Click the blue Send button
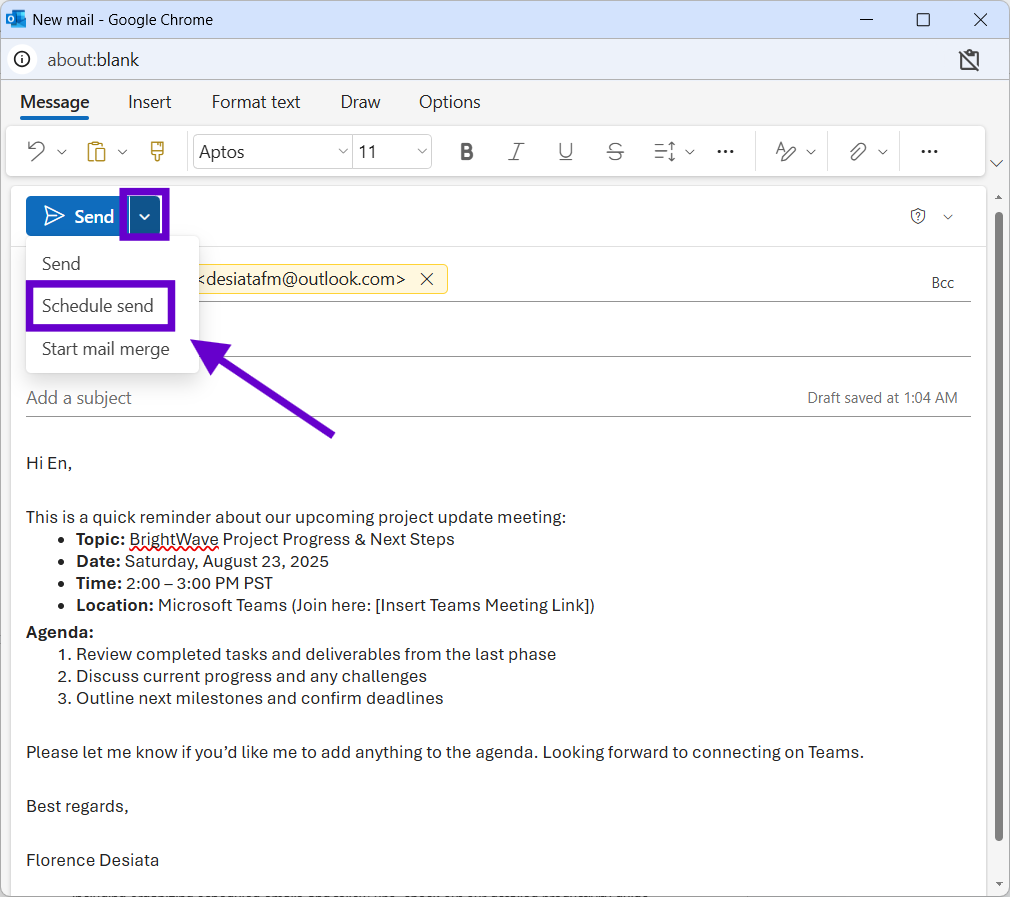This screenshot has width=1010, height=897. [x=77, y=216]
